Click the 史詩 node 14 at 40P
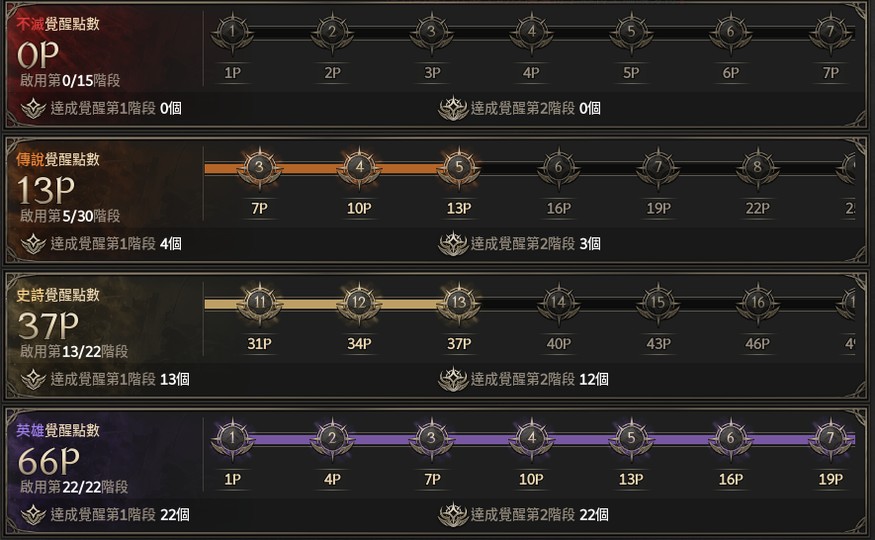The height and width of the screenshot is (540, 875). 558,303
